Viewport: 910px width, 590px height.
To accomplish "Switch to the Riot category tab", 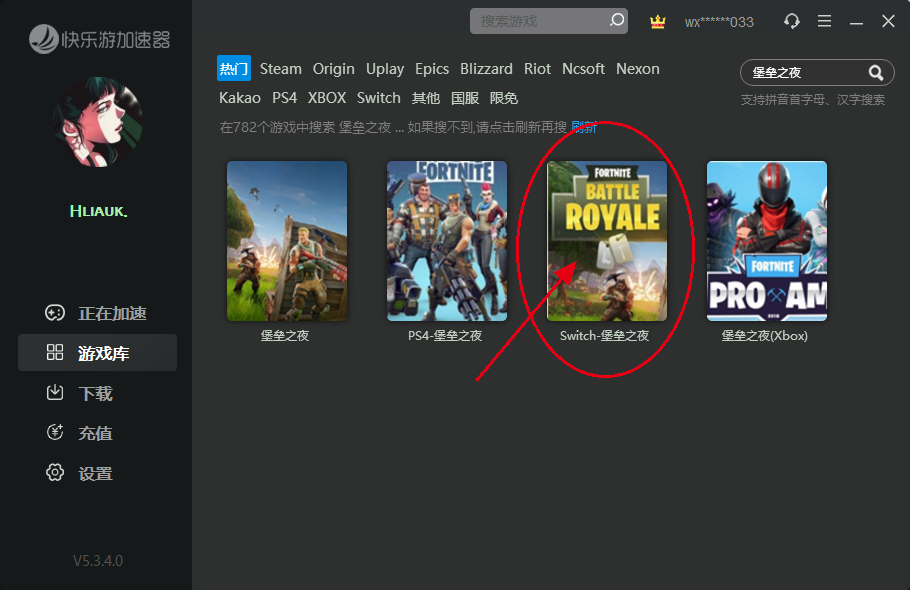I will point(537,69).
